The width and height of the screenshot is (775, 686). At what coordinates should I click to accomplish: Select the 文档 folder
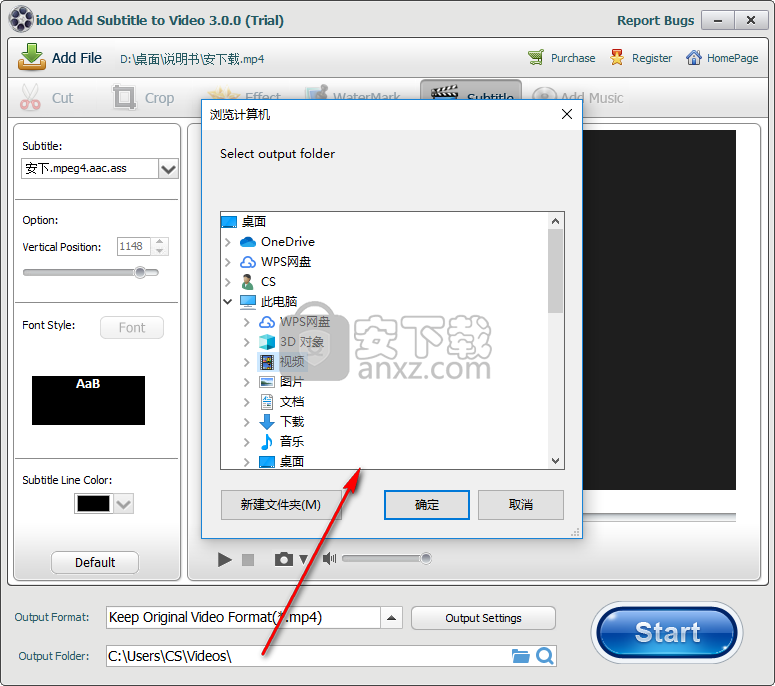pyautogui.click(x=292, y=402)
